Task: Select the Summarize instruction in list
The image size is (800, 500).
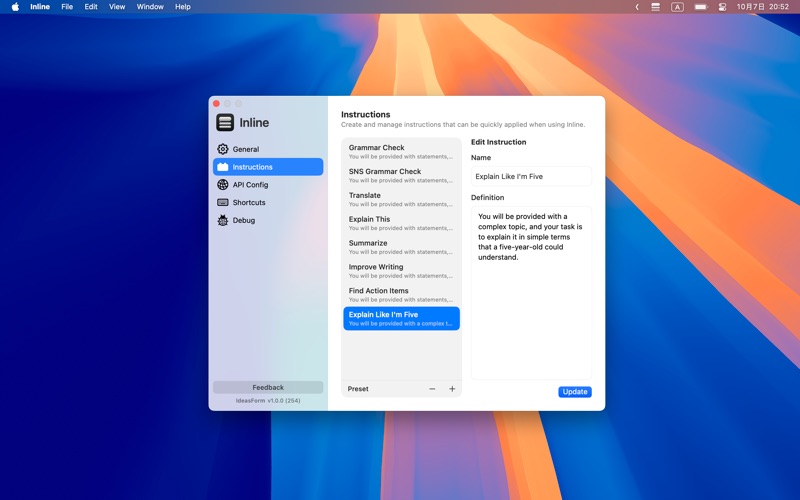Action: coord(401,247)
